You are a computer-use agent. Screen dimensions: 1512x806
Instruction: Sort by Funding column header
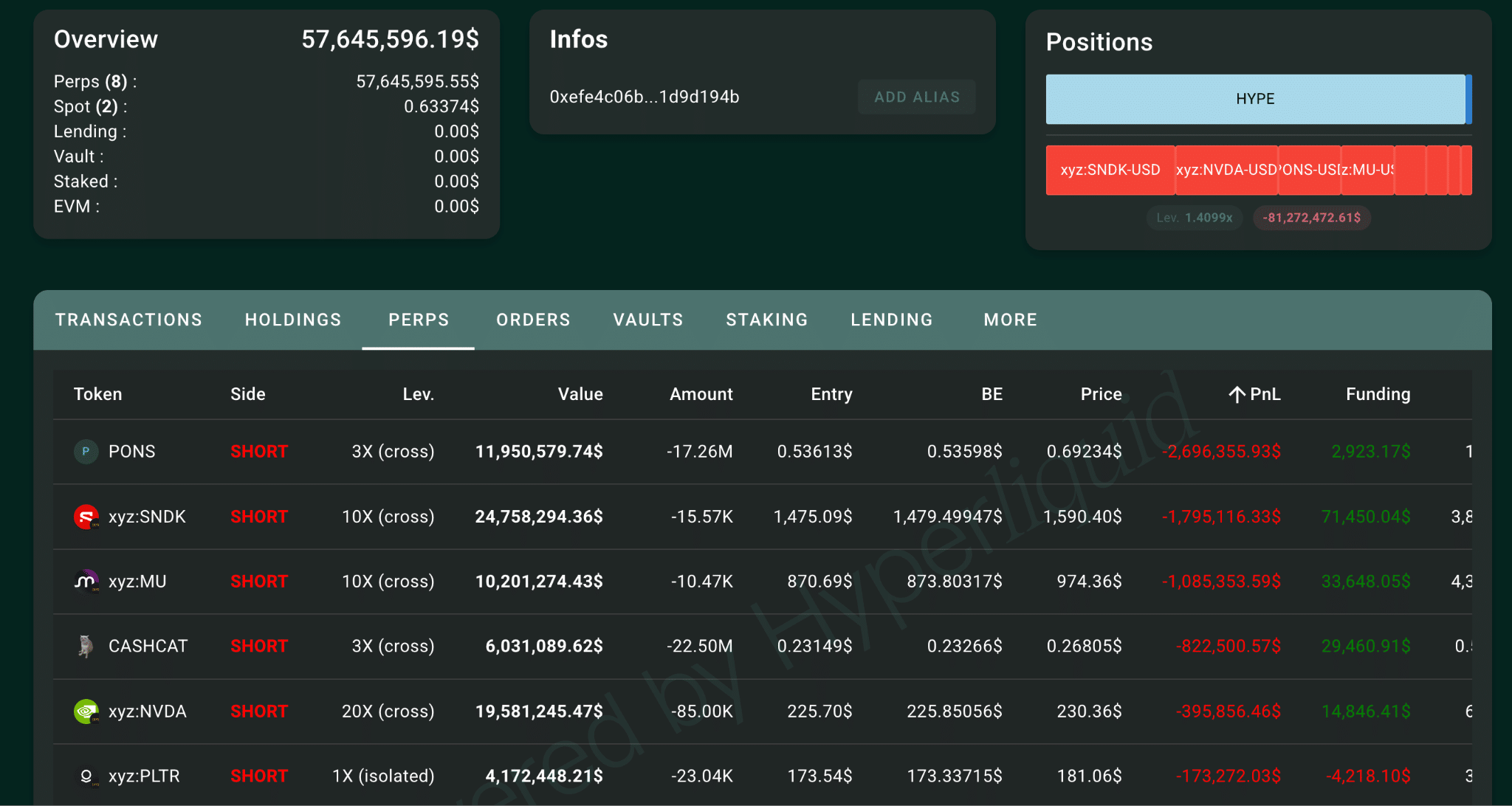point(1378,394)
